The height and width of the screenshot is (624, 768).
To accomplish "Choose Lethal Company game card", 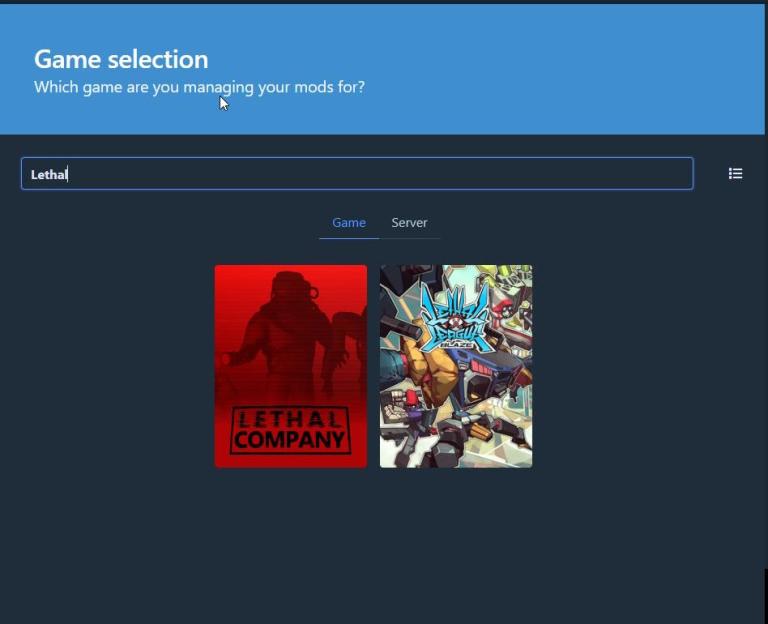I will click(290, 366).
